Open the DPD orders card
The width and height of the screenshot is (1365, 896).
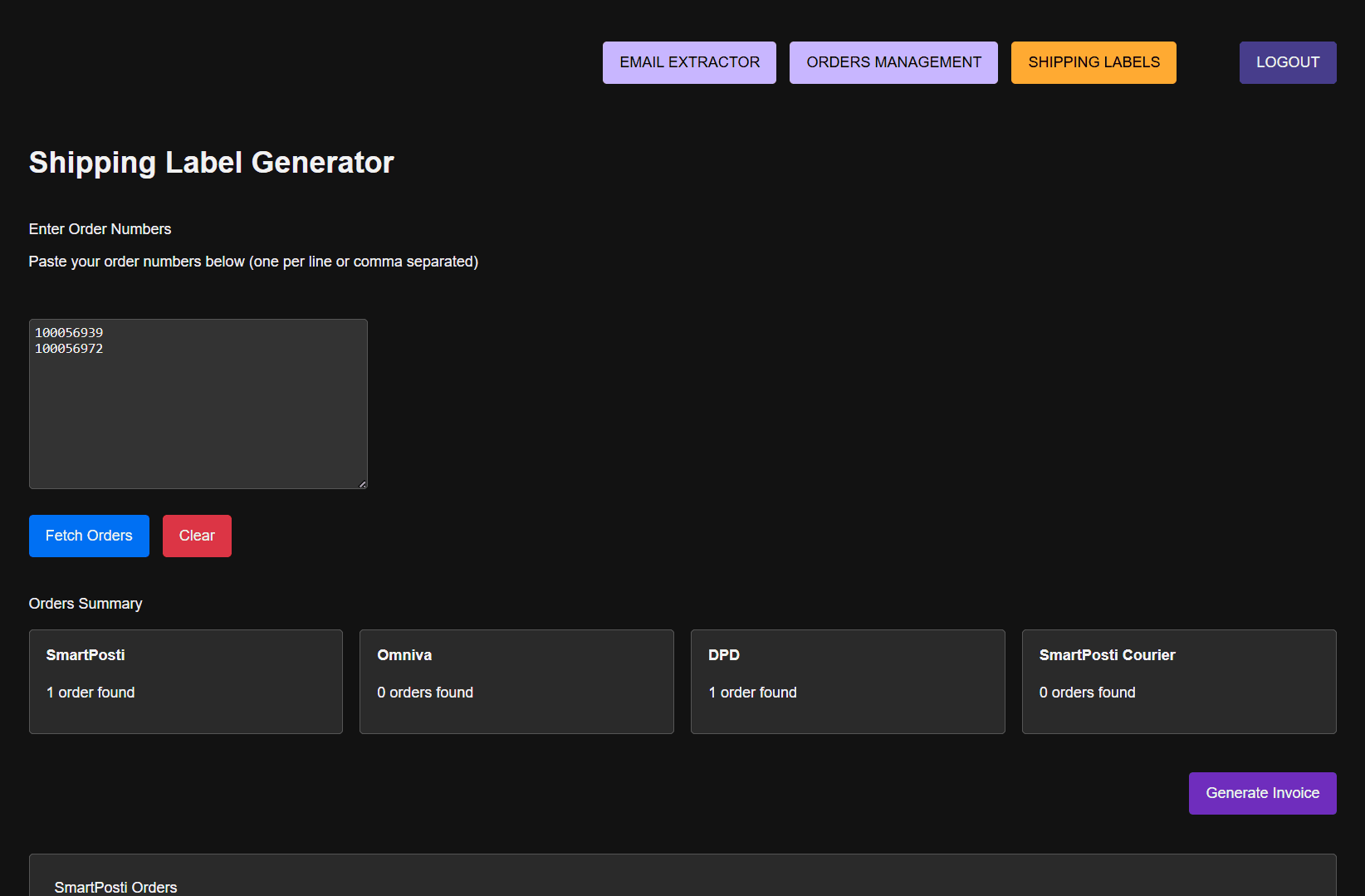847,681
